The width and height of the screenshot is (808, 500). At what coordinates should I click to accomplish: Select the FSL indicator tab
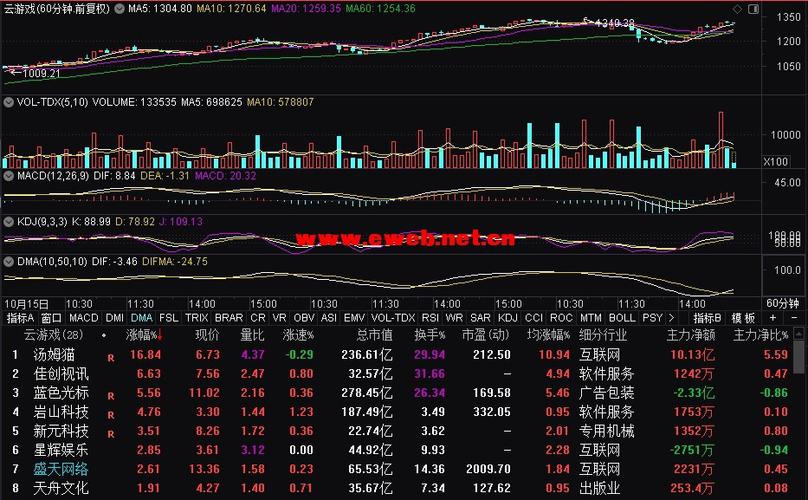[x=169, y=318]
